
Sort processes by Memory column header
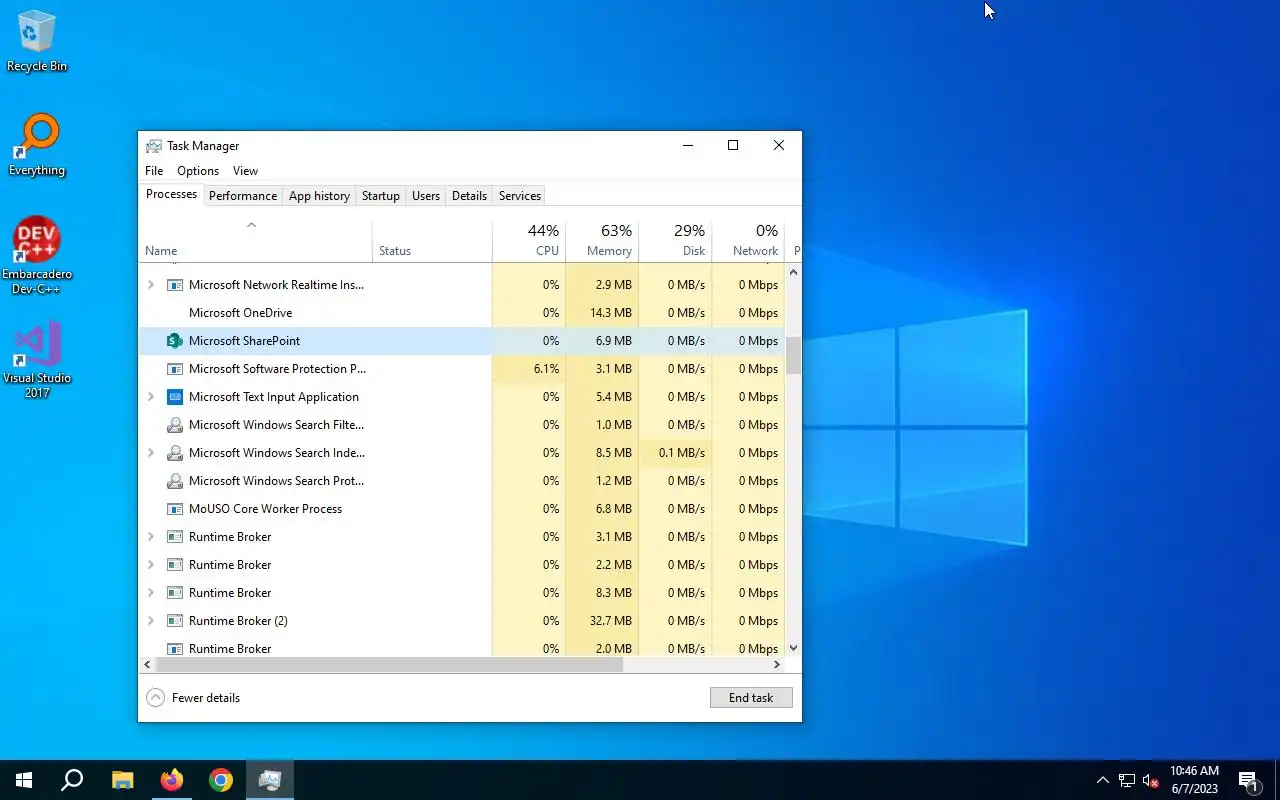click(x=602, y=240)
